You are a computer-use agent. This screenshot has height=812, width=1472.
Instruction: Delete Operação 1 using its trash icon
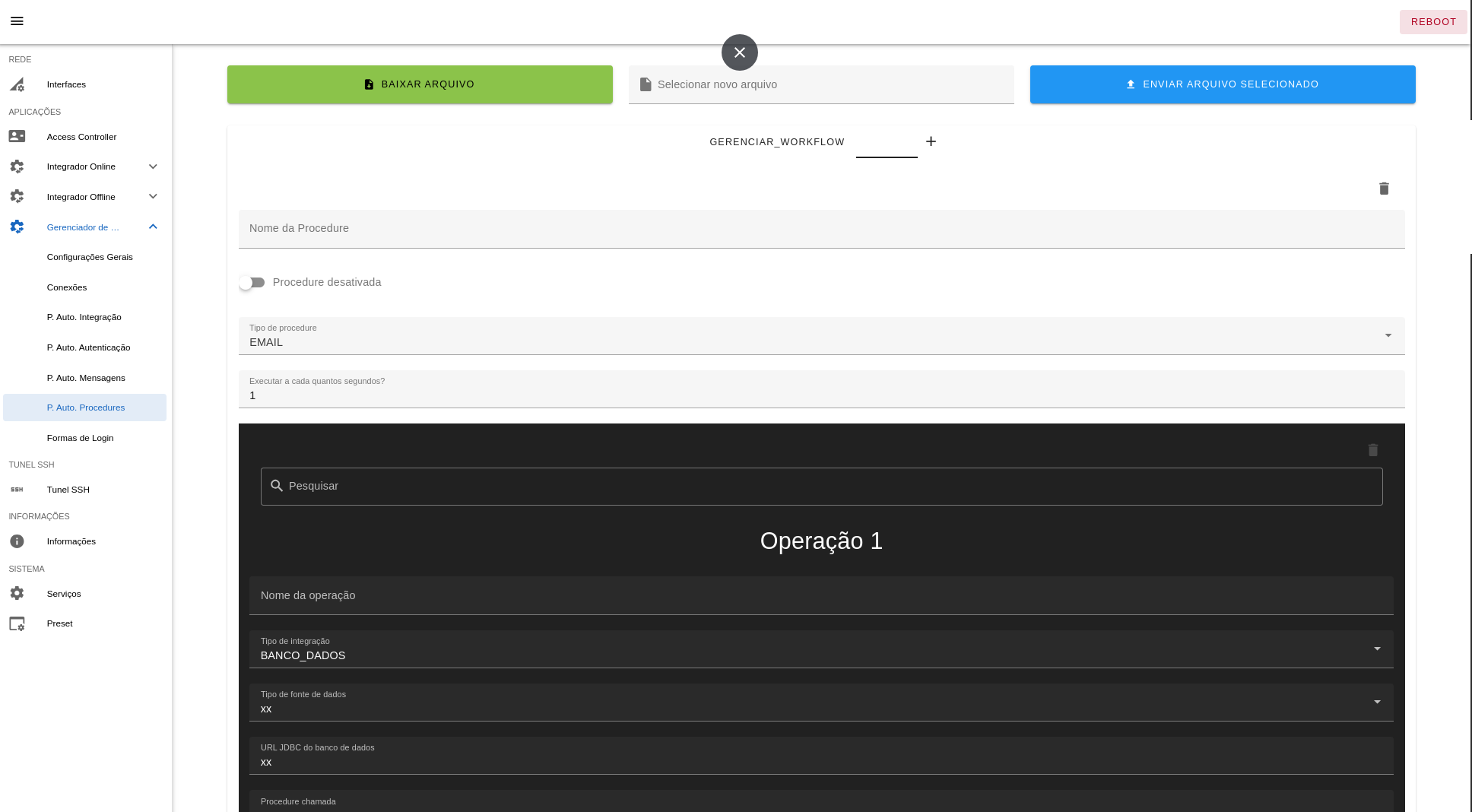tap(1372, 450)
